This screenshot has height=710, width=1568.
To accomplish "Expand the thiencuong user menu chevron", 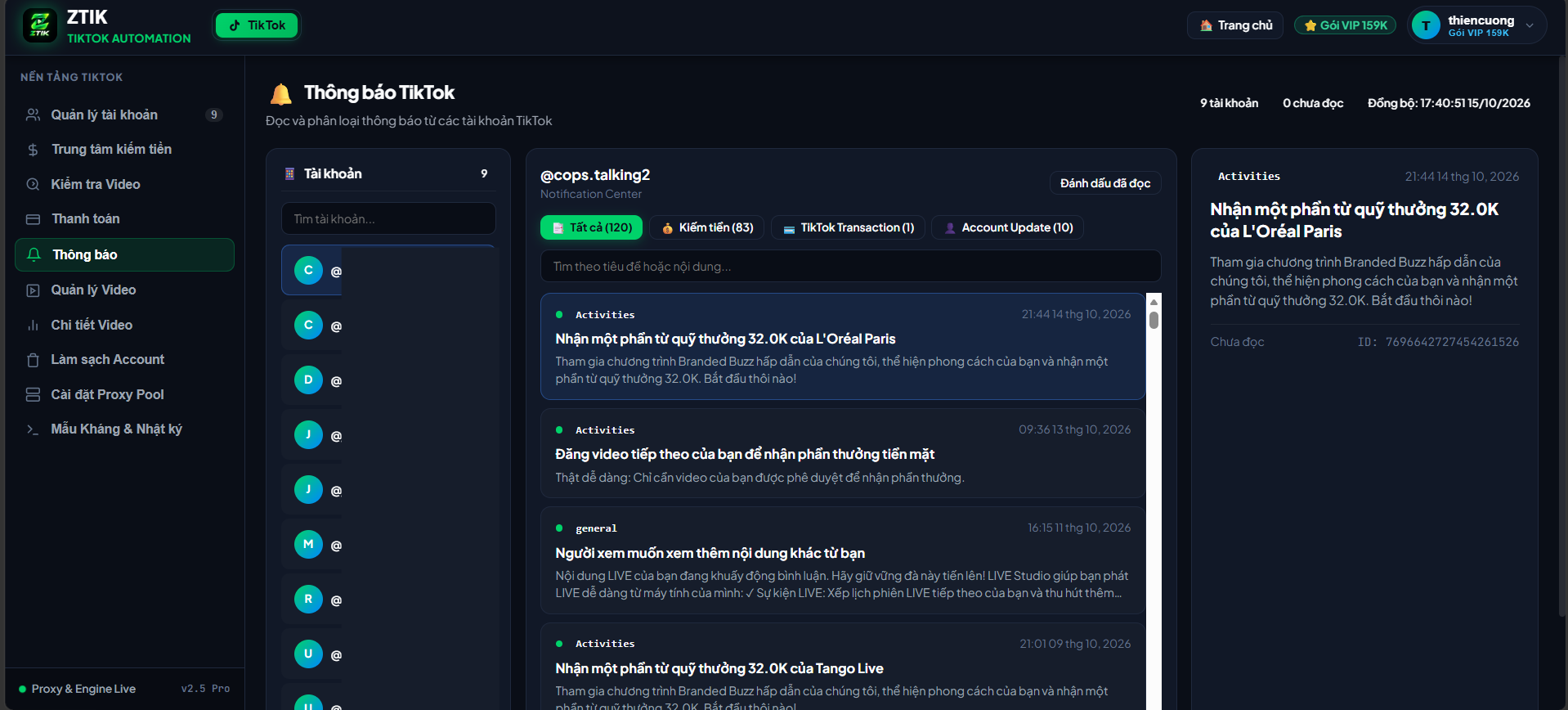I will coord(1530,25).
